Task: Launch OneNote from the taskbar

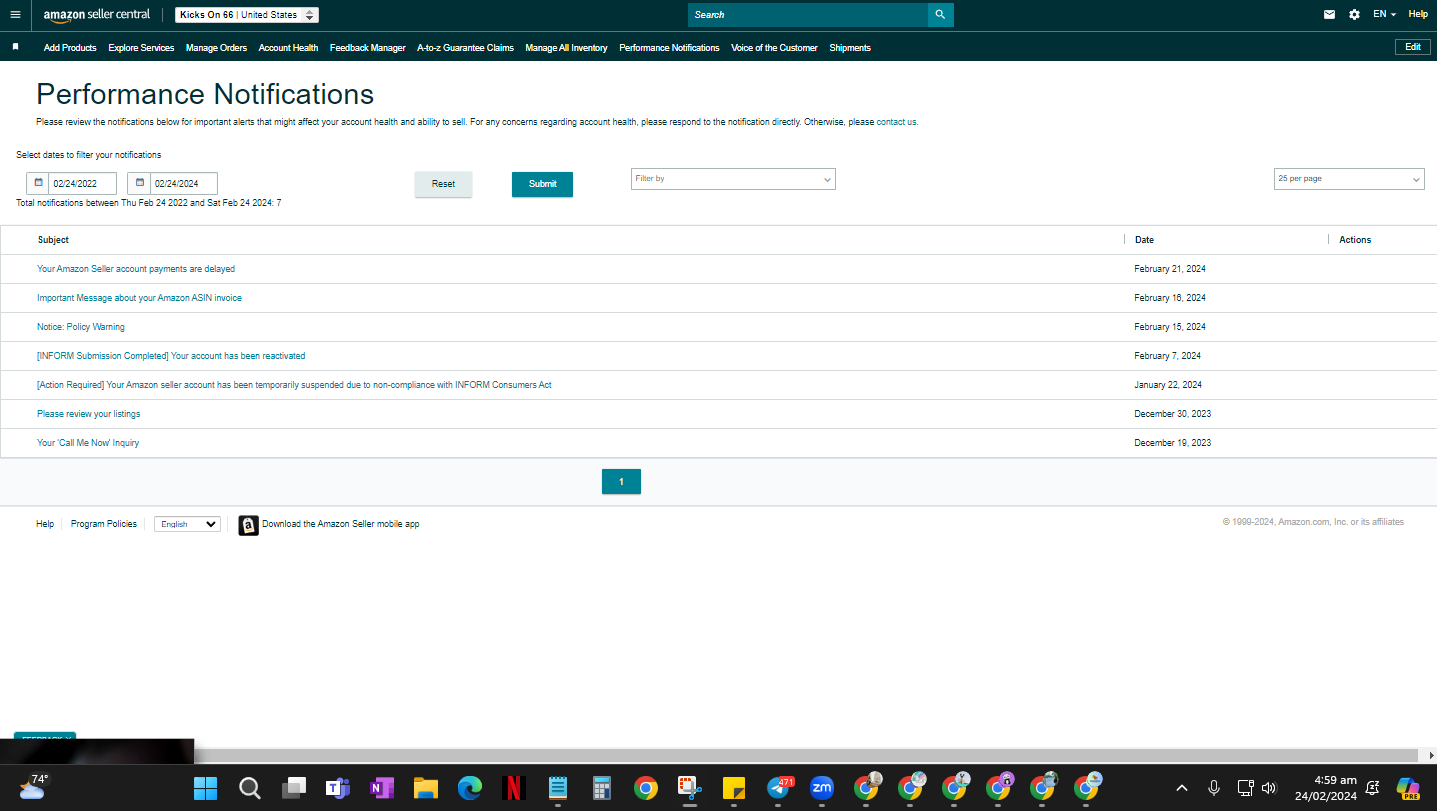Action: (x=381, y=788)
